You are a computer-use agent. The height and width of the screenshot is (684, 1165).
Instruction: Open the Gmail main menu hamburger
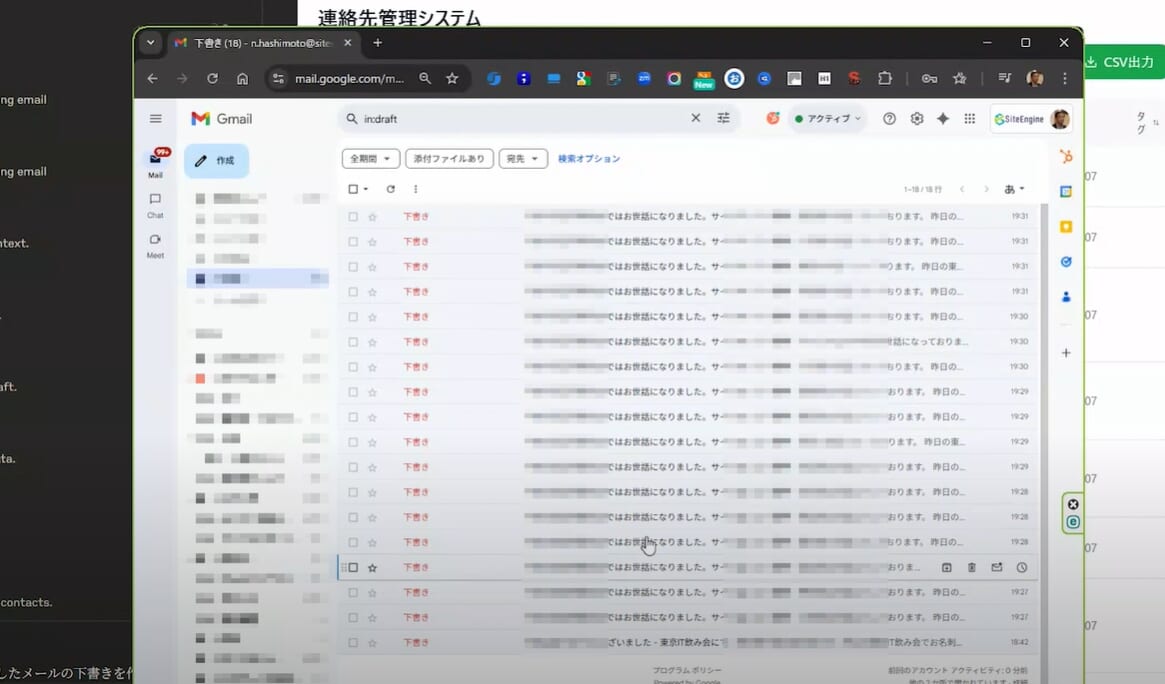[155, 119]
